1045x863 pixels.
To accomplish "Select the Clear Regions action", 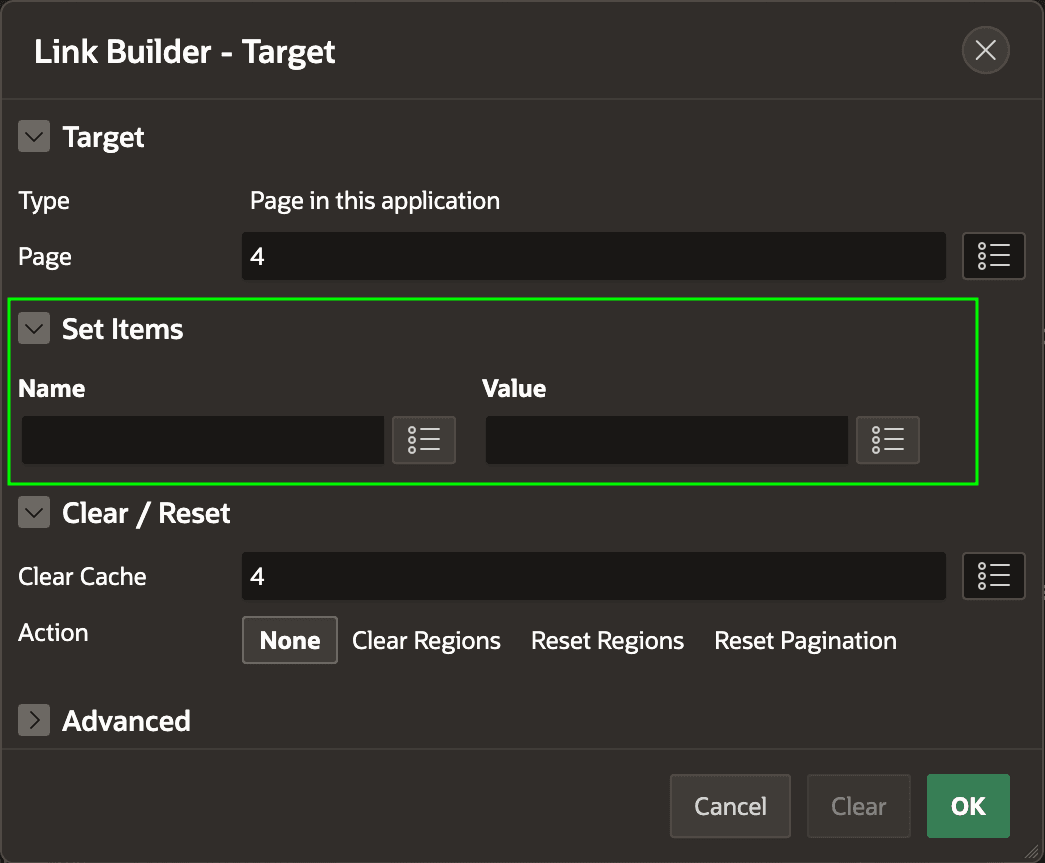I will tap(427, 640).
